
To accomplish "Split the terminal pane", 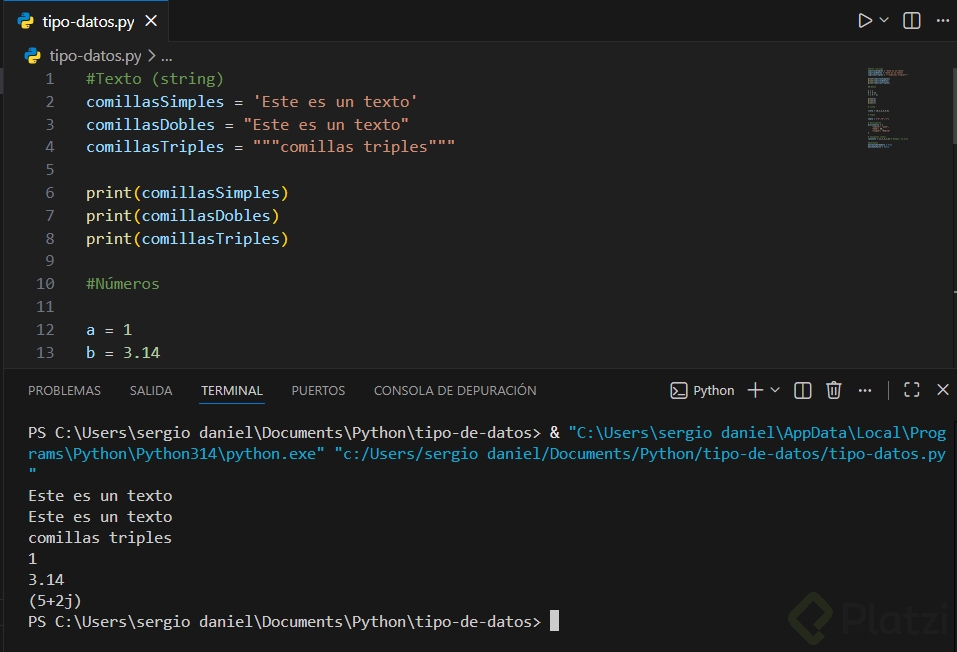I will [x=802, y=390].
